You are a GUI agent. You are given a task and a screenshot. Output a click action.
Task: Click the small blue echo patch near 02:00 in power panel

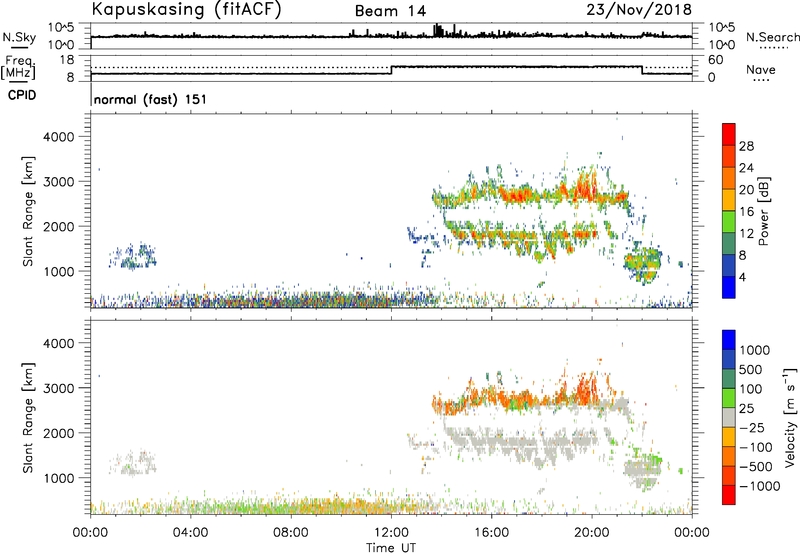(x=133, y=256)
